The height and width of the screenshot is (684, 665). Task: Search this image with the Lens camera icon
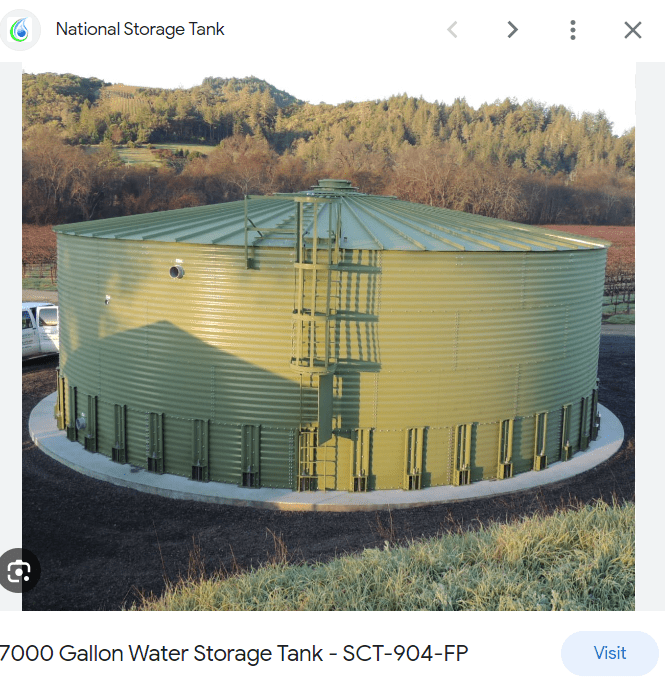[19, 571]
